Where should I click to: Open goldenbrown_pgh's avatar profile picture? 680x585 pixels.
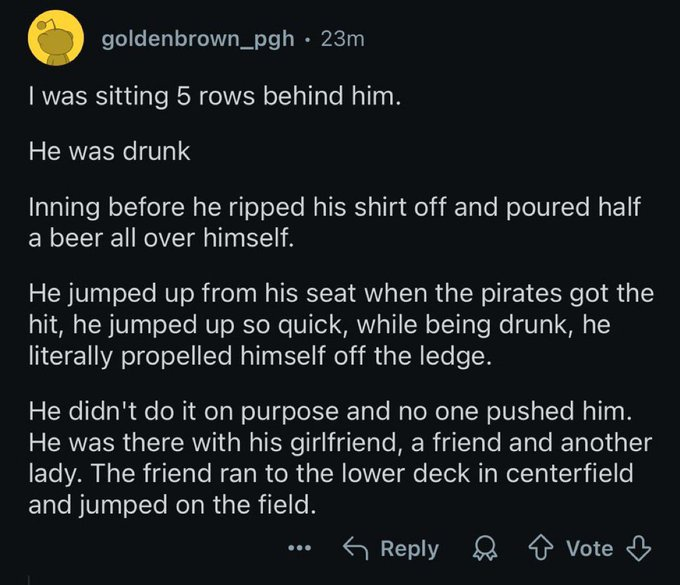[54, 42]
